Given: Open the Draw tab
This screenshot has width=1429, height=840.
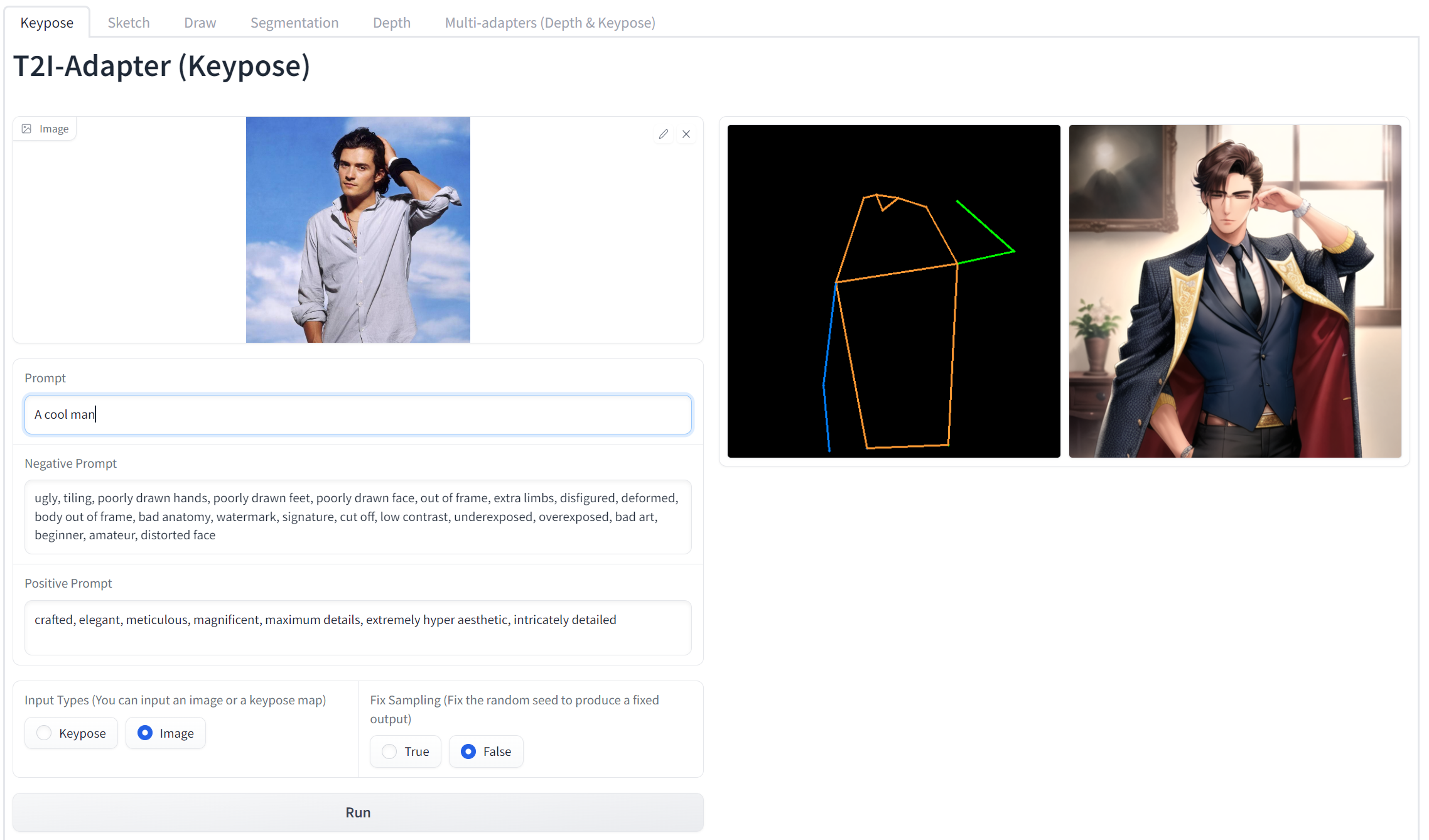Looking at the screenshot, I should (x=200, y=23).
